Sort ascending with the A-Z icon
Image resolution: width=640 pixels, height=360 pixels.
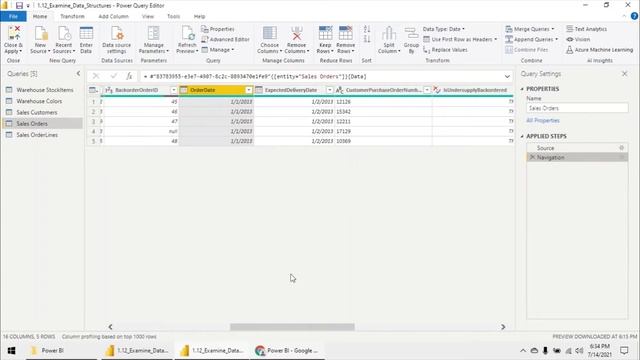(x=367, y=29)
